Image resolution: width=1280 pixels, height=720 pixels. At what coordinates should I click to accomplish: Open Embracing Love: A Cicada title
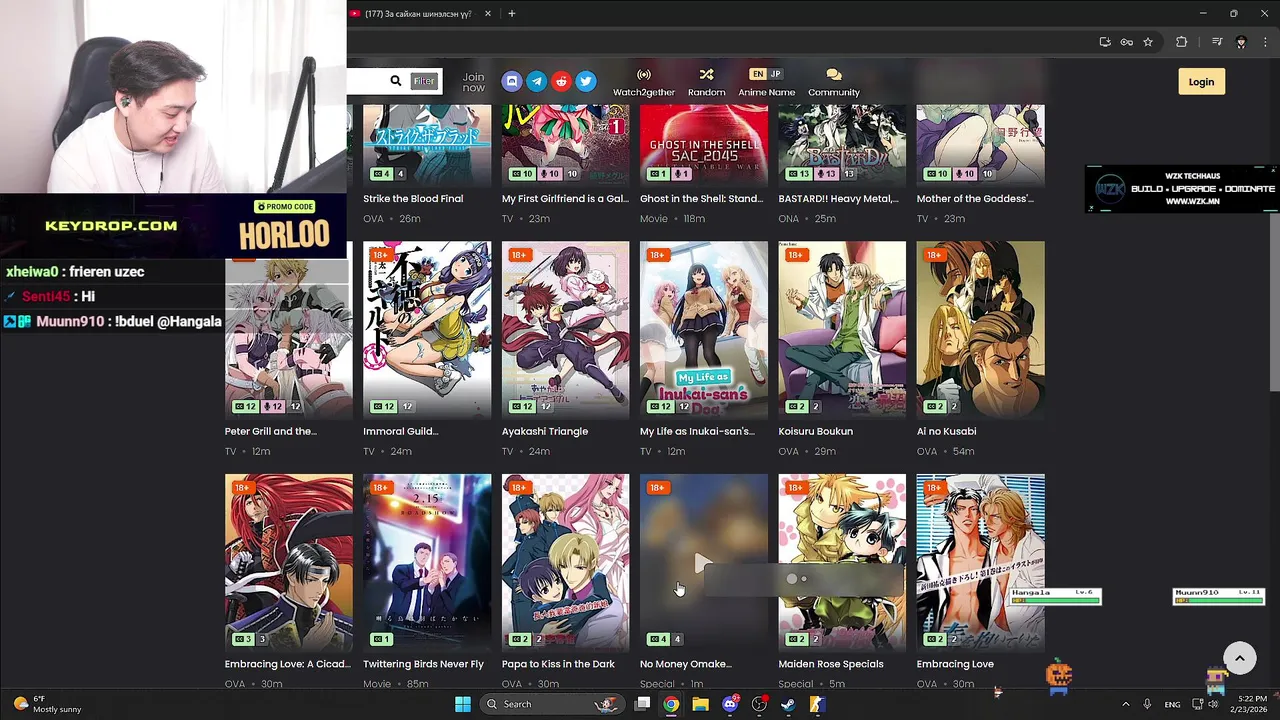[287, 664]
